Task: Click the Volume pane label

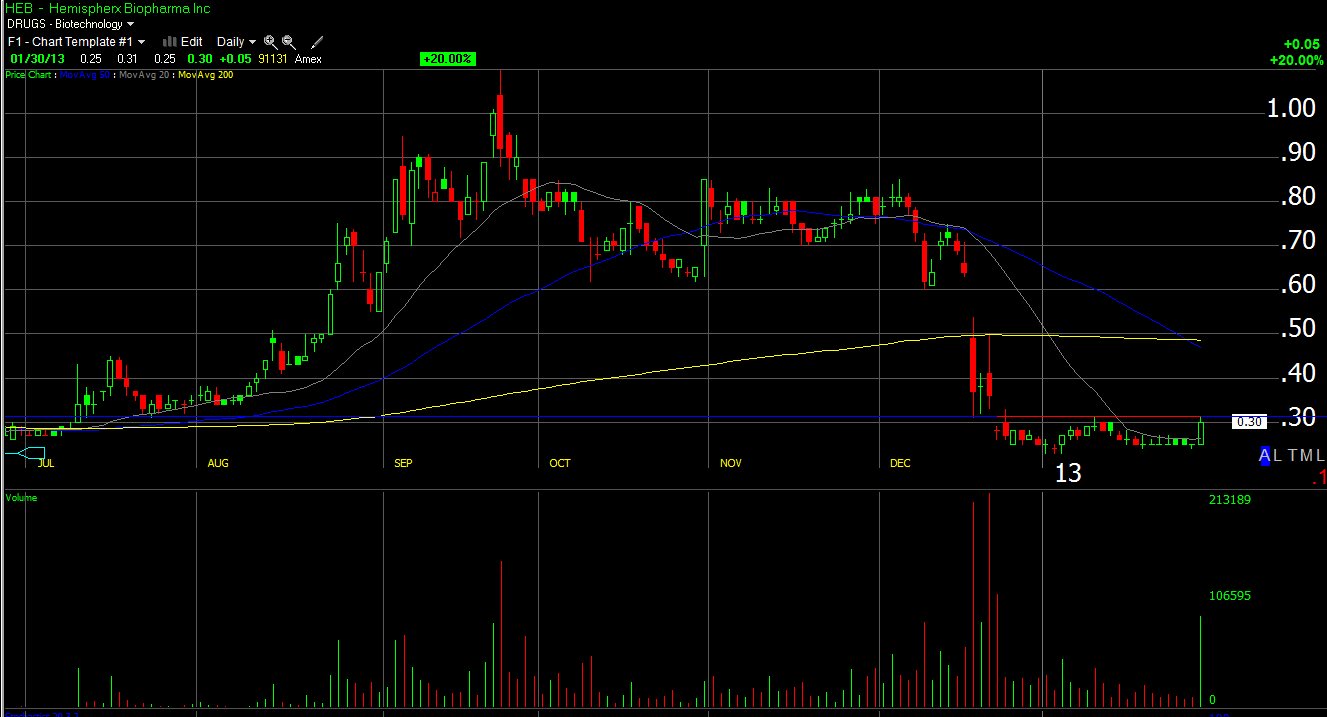Action: [21, 497]
